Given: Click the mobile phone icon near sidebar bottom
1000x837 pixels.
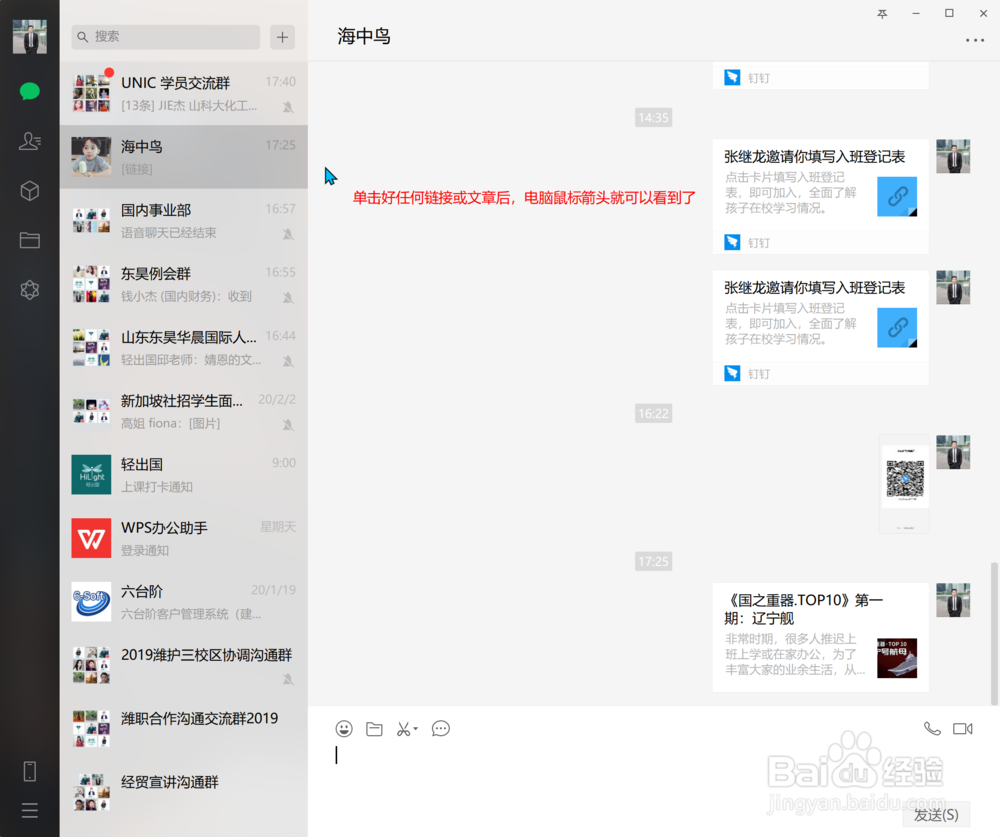Looking at the screenshot, I should (29, 770).
